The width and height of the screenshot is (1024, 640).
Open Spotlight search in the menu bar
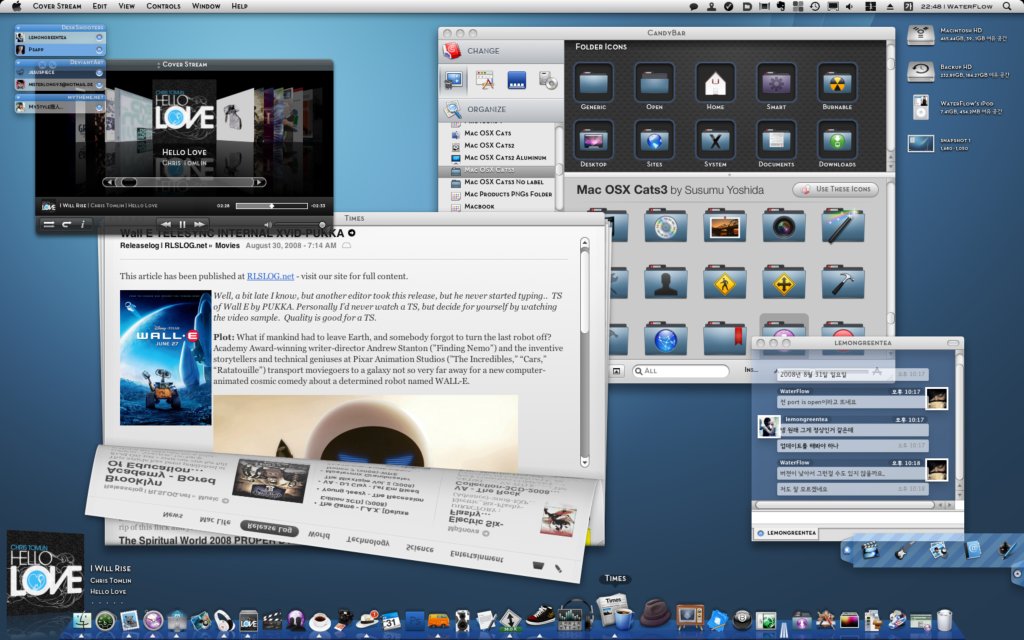click(1006, 6)
